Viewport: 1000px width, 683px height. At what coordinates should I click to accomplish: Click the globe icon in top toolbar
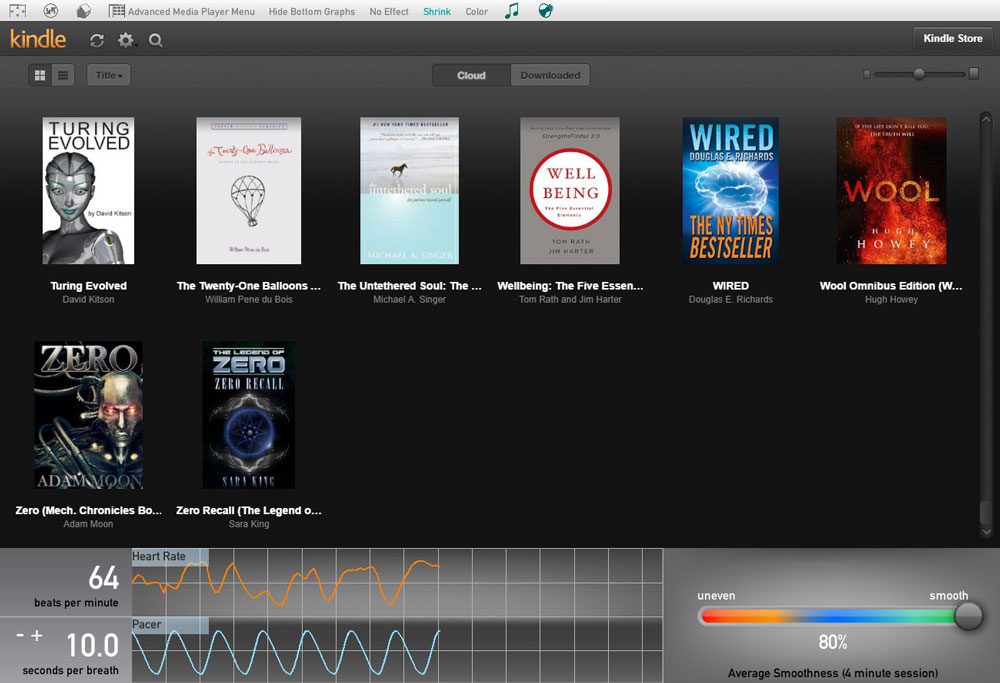click(x=545, y=11)
